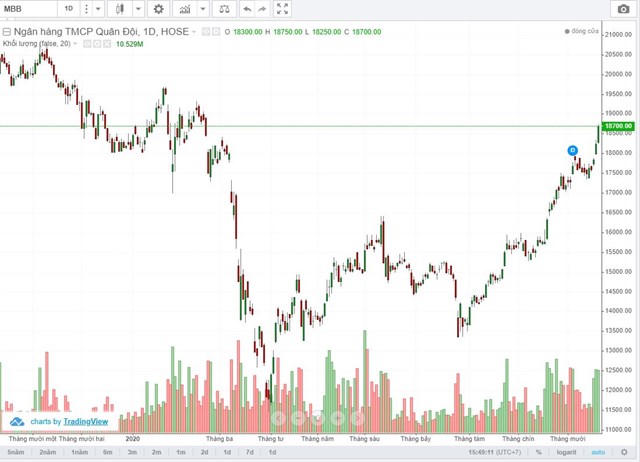Viewport: 640px width, 462px height.
Task: Click the 21000.00 price axis label
Action: coord(618,35)
